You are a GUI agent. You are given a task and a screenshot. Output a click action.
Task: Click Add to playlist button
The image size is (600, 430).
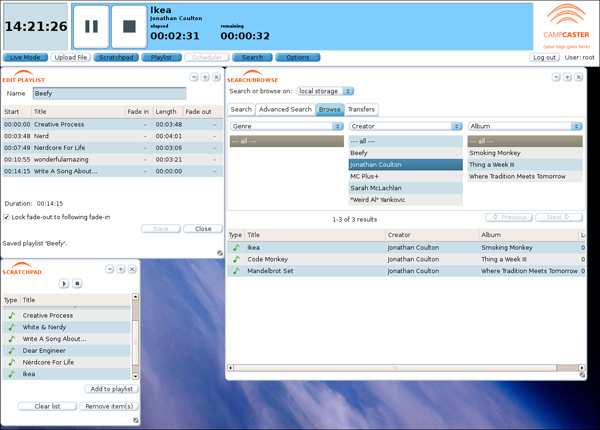[111, 389]
